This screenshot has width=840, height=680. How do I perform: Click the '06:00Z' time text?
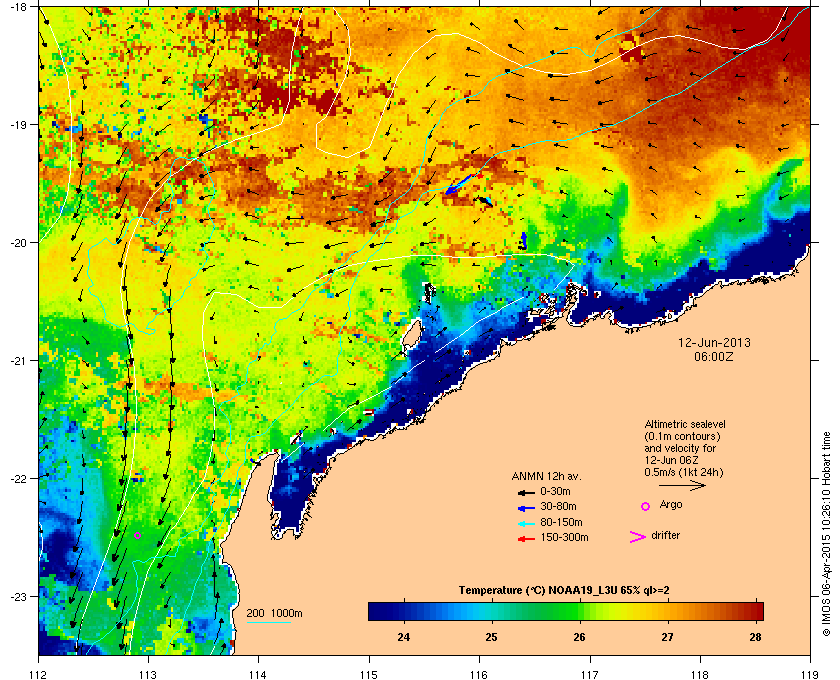coord(714,356)
